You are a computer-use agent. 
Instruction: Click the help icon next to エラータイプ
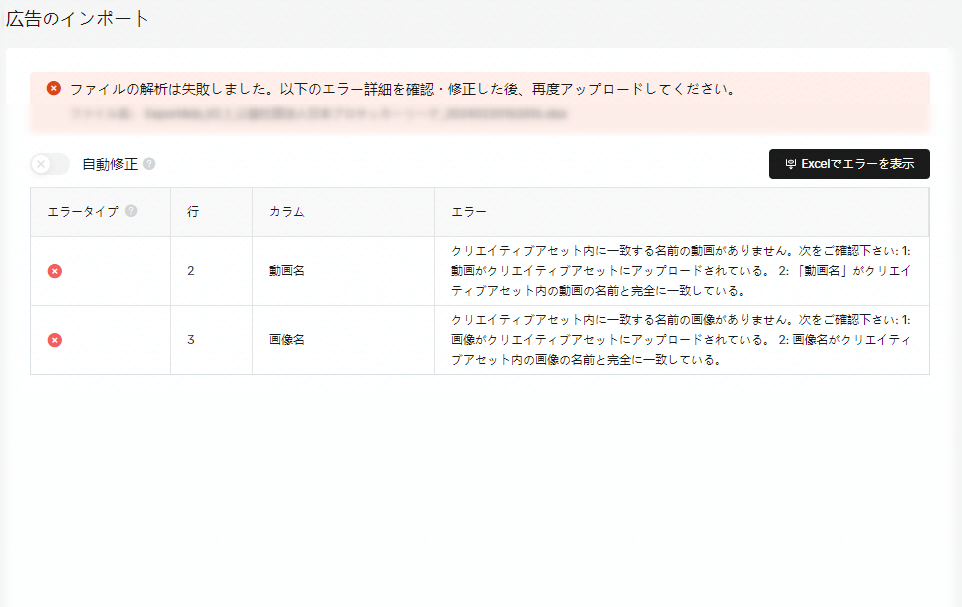[131, 211]
